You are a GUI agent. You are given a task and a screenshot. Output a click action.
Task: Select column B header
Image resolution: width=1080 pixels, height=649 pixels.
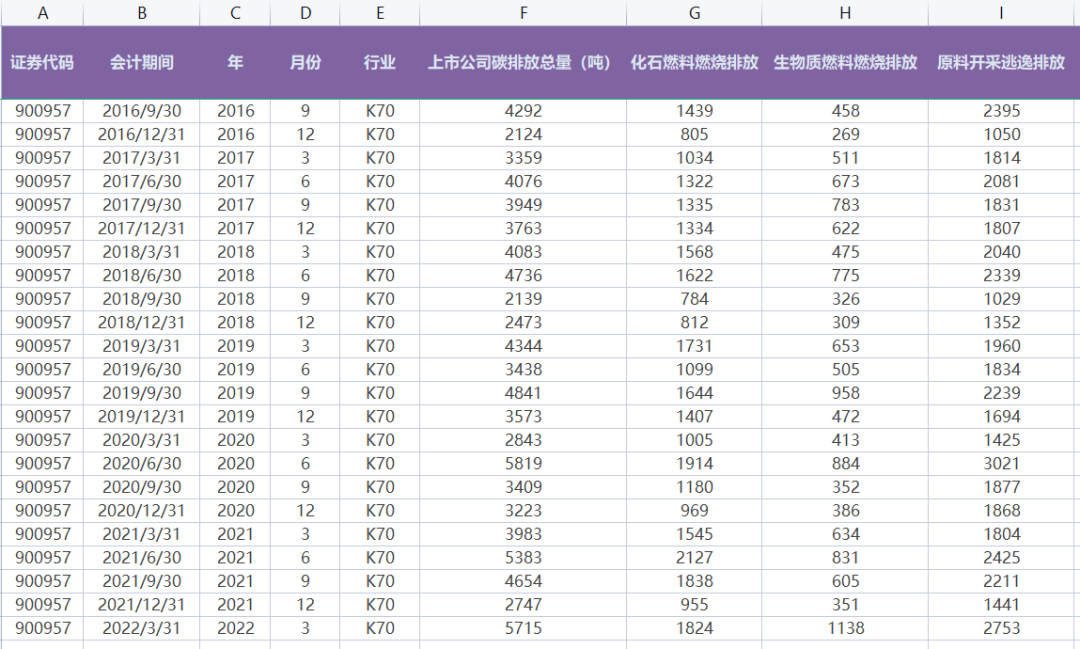coord(141,13)
